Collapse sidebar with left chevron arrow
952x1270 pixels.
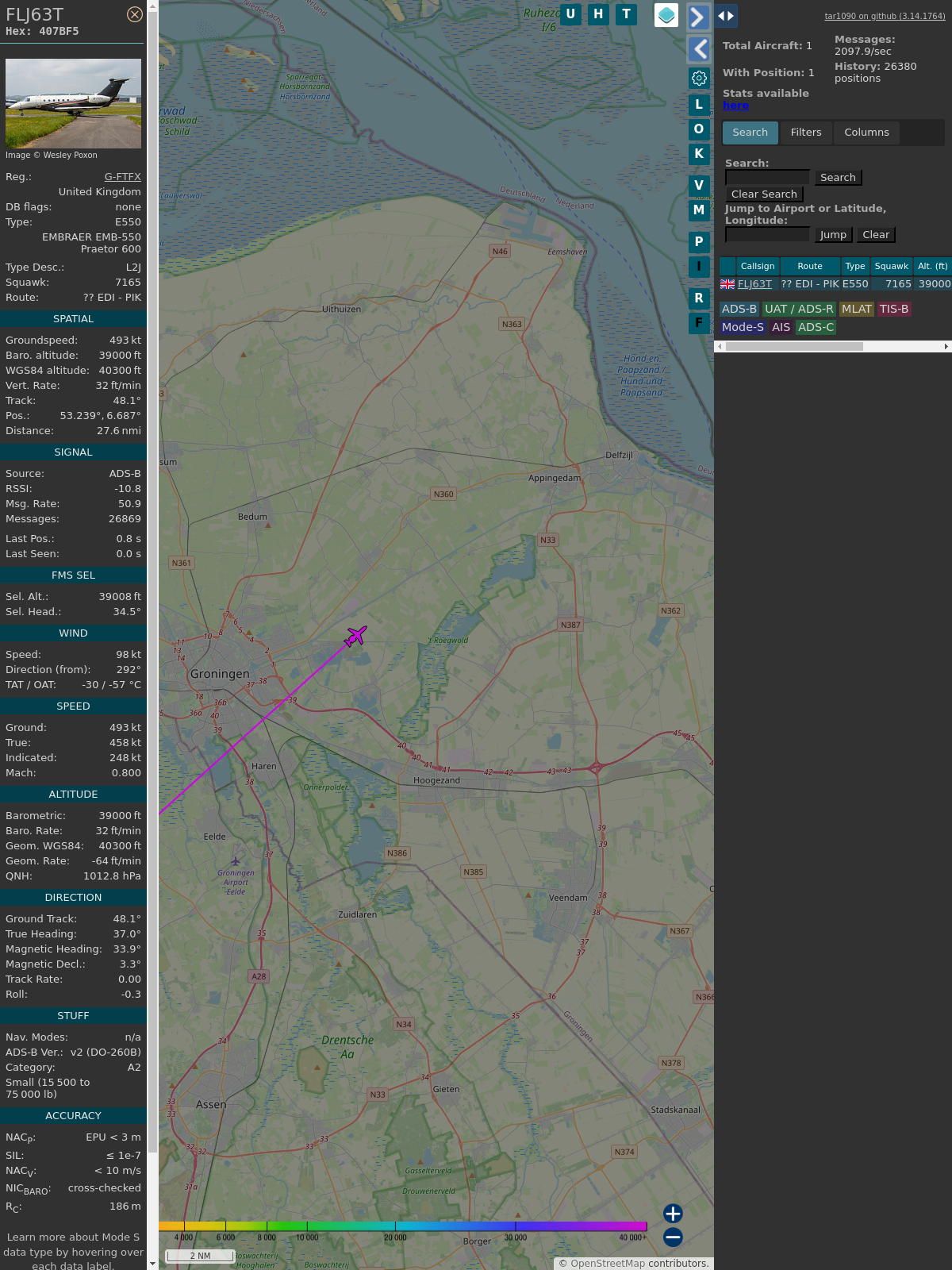pyautogui.click(x=698, y=49)
